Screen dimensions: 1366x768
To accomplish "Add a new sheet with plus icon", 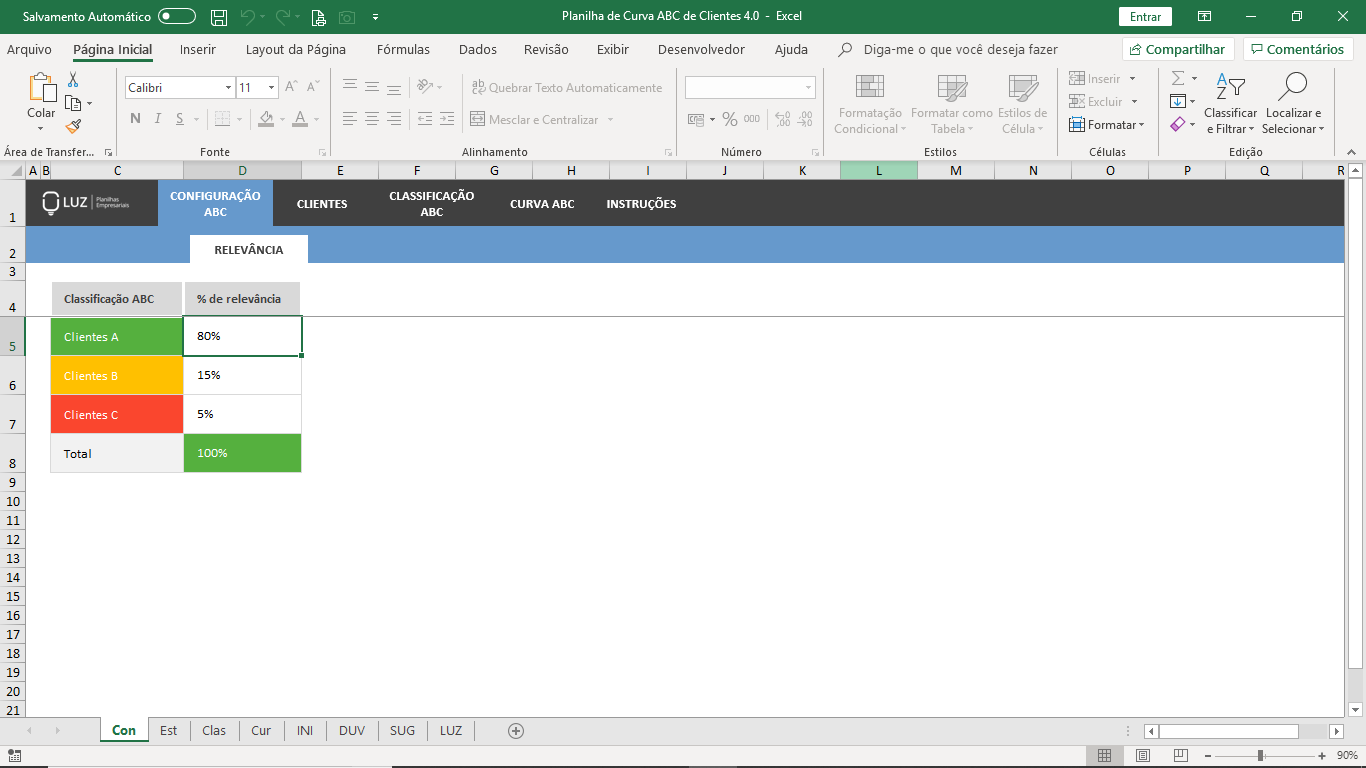I will pyautogui.click(x=516, y=731).
